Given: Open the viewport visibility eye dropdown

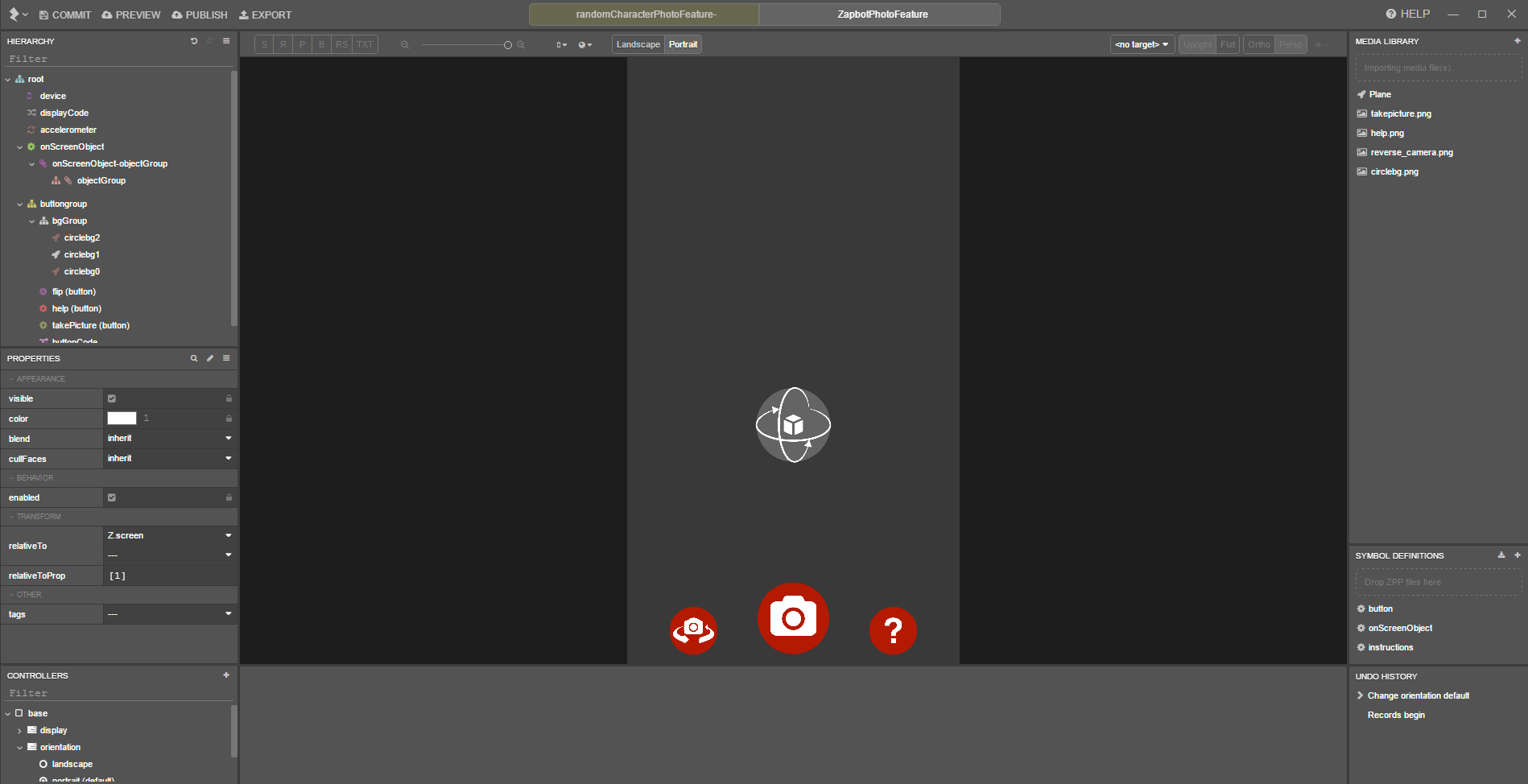Looking at the screenshot, I should (1321, 44).
